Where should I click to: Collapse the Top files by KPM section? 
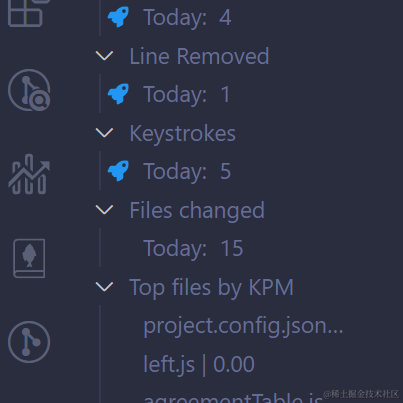coord(104,287)
